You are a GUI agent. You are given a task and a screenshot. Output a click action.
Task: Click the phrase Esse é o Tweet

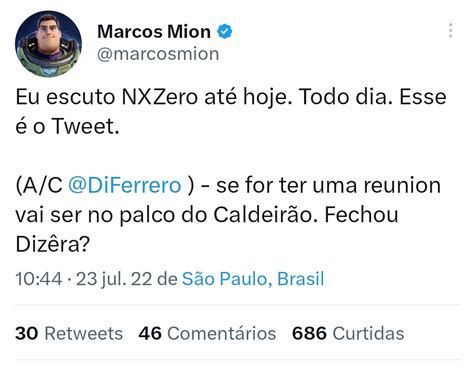231,112
